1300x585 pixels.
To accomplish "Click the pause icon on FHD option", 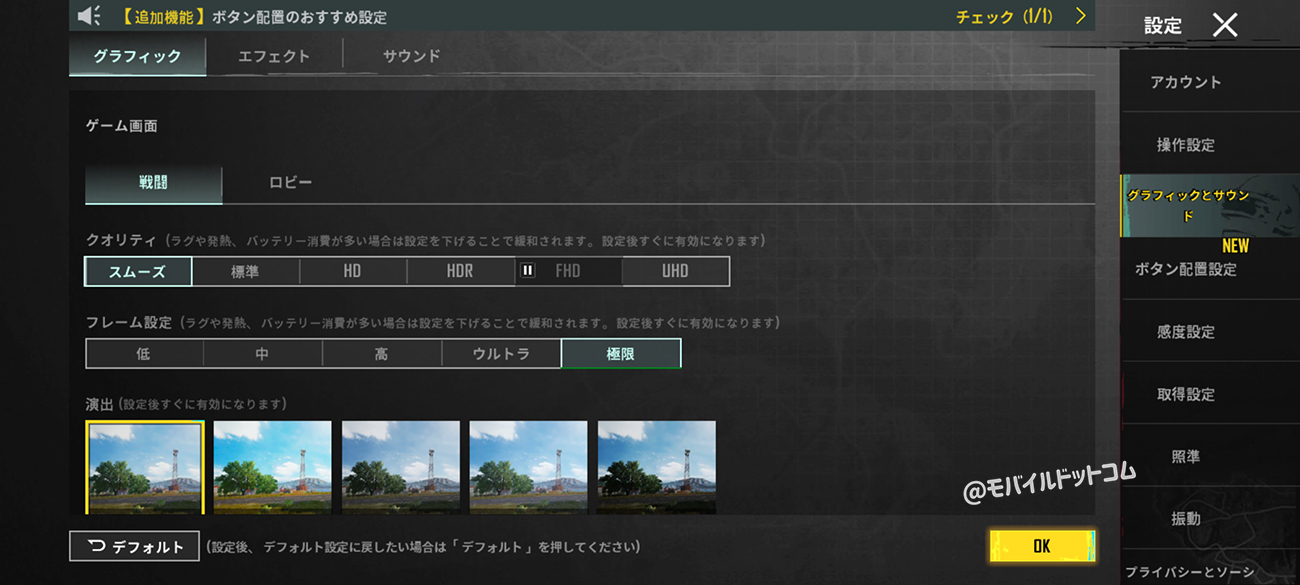I will 528,271.
